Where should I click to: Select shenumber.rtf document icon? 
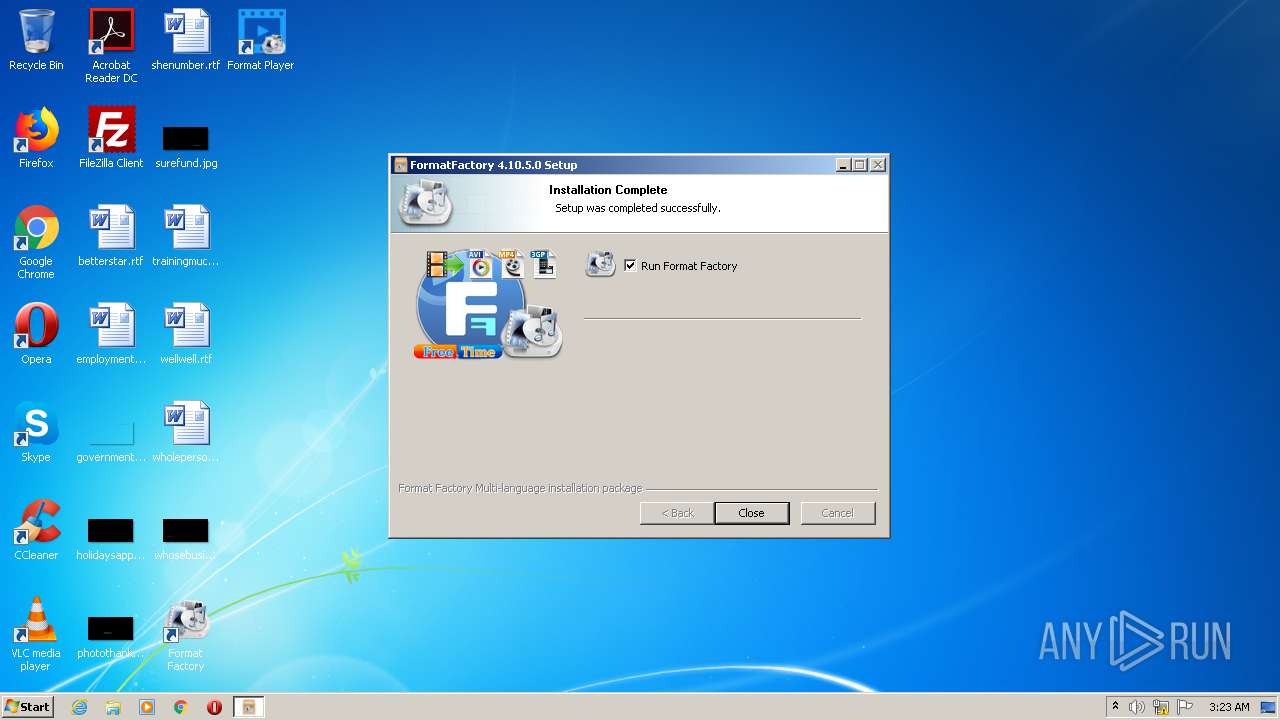point(186,40)
